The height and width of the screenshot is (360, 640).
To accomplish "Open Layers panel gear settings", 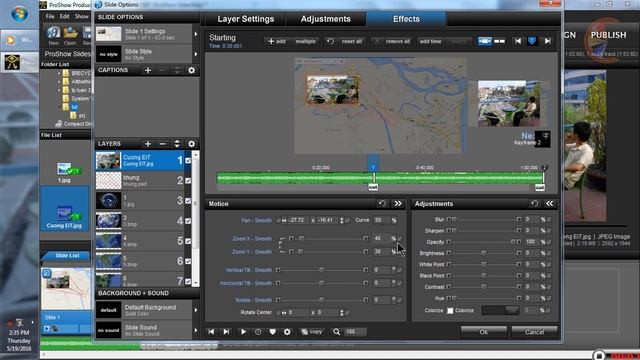I will pyautogui.click(x=191, y=144).
